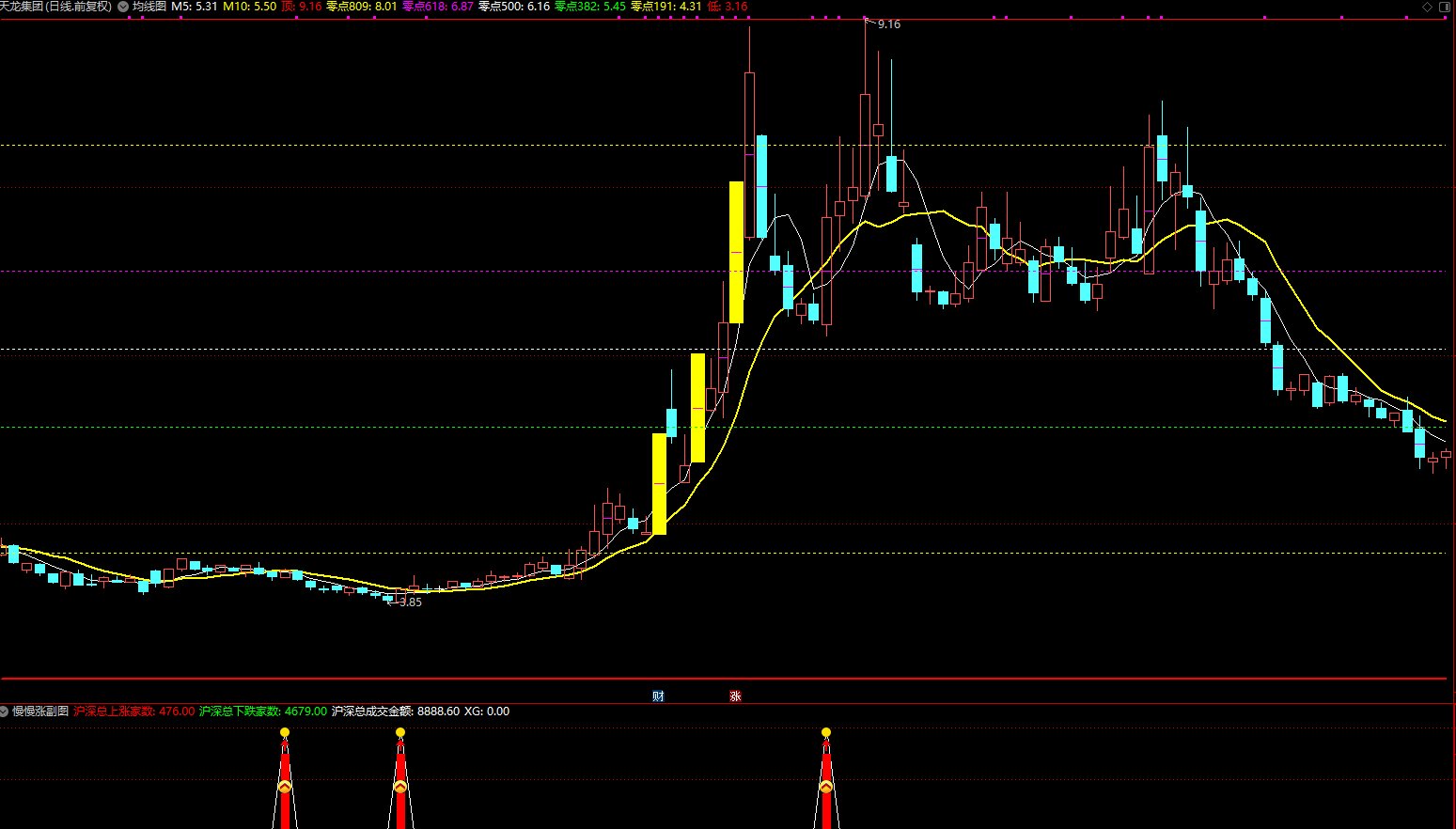Click 沪深总成交金额: 8888.60 label
The image size is (1456, 829).
[x=396, y=712]
